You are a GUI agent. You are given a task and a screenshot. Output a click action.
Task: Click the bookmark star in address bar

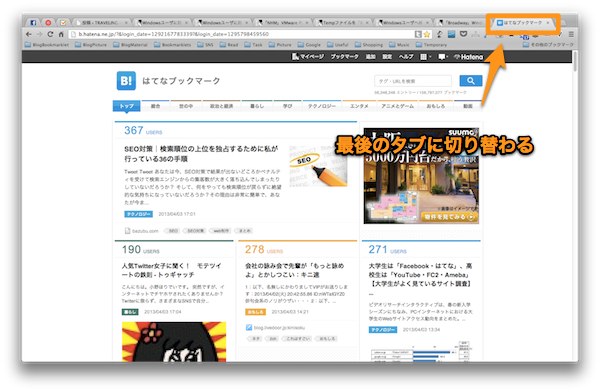tap(427, 34)
